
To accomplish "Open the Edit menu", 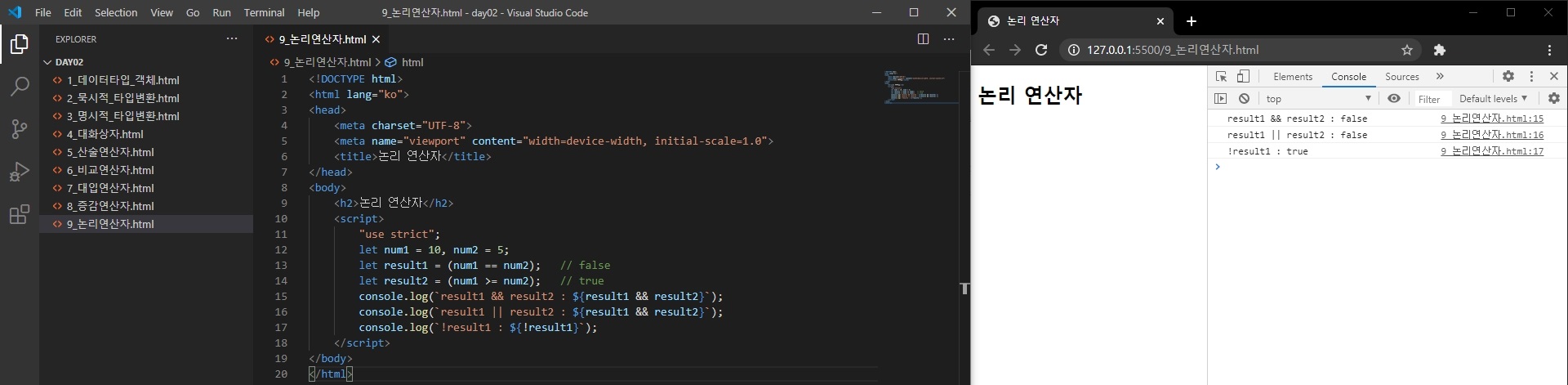I will tap(73, 12).
